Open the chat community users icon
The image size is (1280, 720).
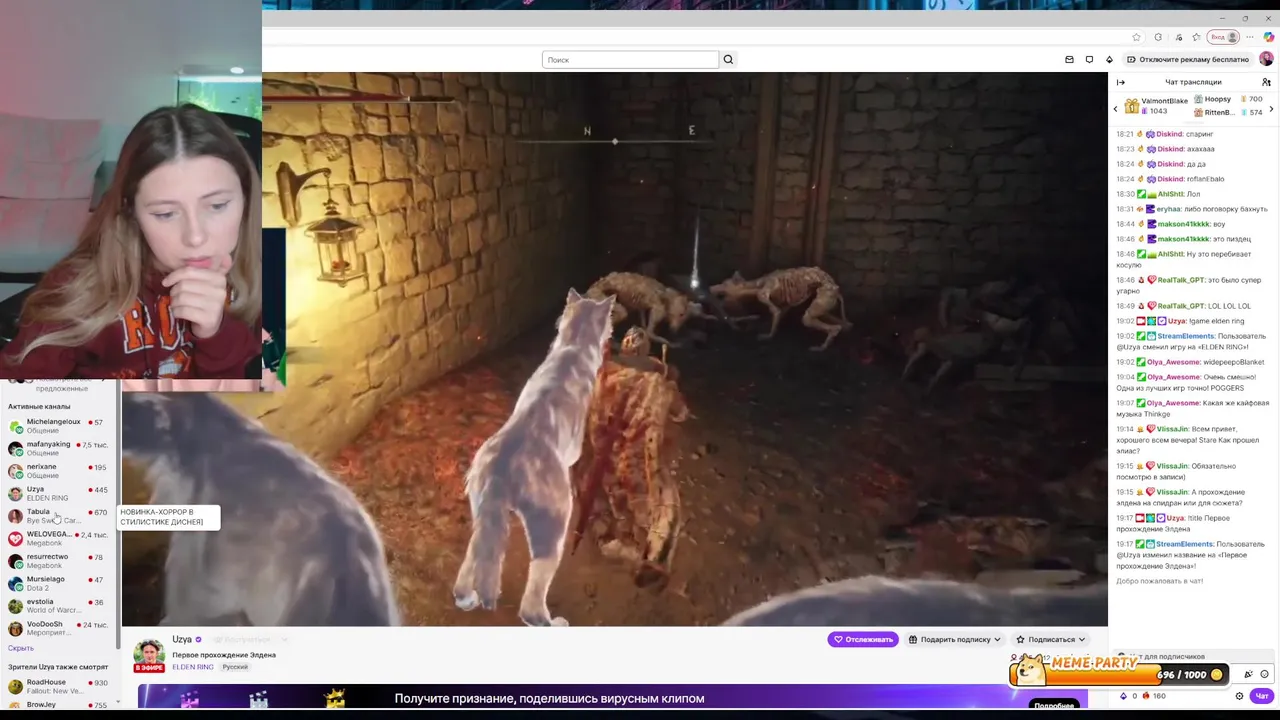(1266, 82)
